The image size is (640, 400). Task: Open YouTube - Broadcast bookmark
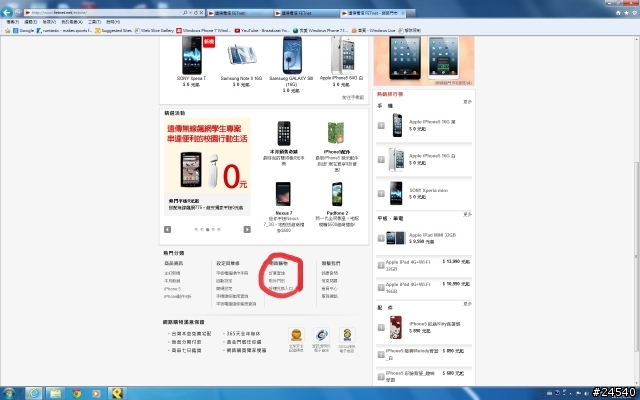pos(262,31)
